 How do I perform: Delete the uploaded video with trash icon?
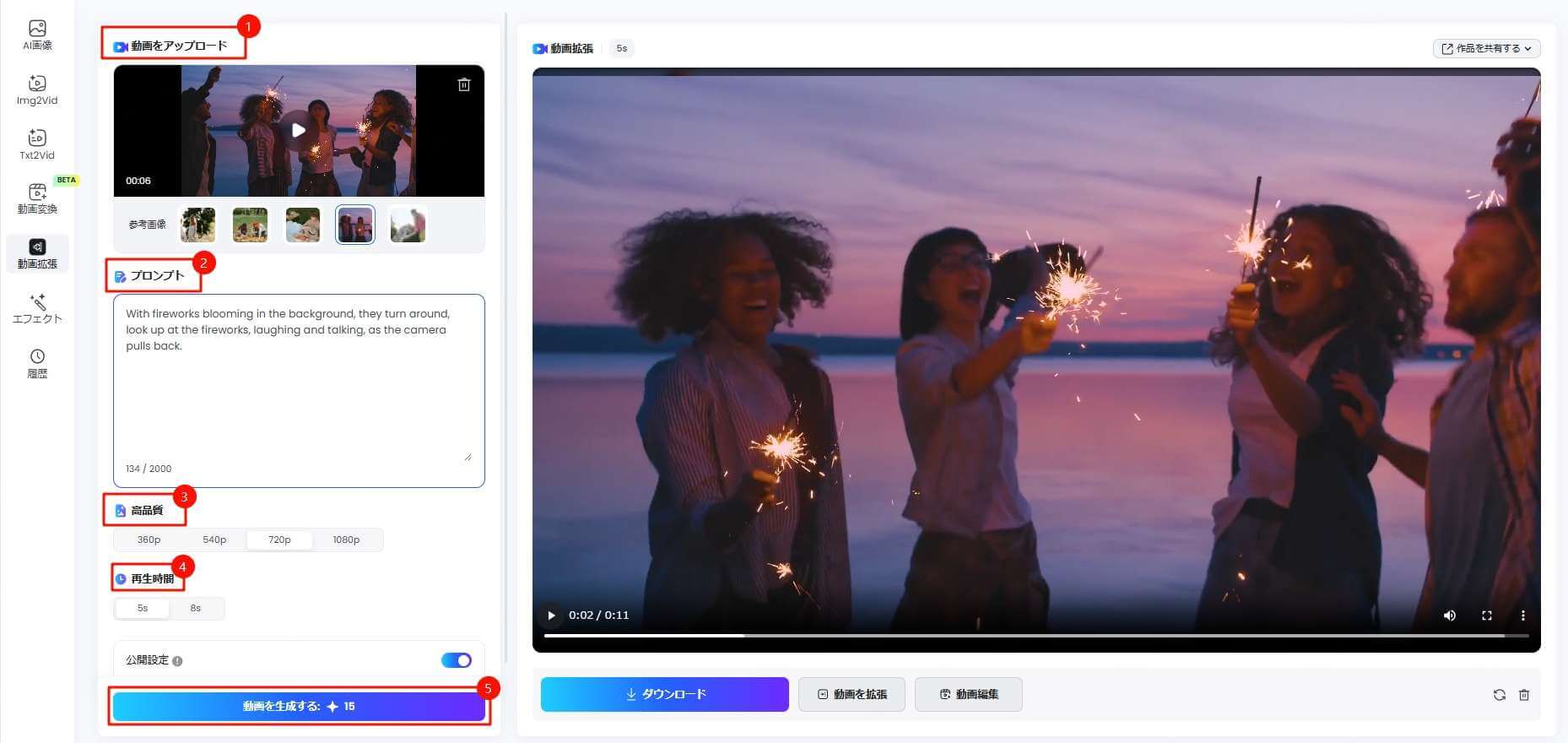coord(463,84)
